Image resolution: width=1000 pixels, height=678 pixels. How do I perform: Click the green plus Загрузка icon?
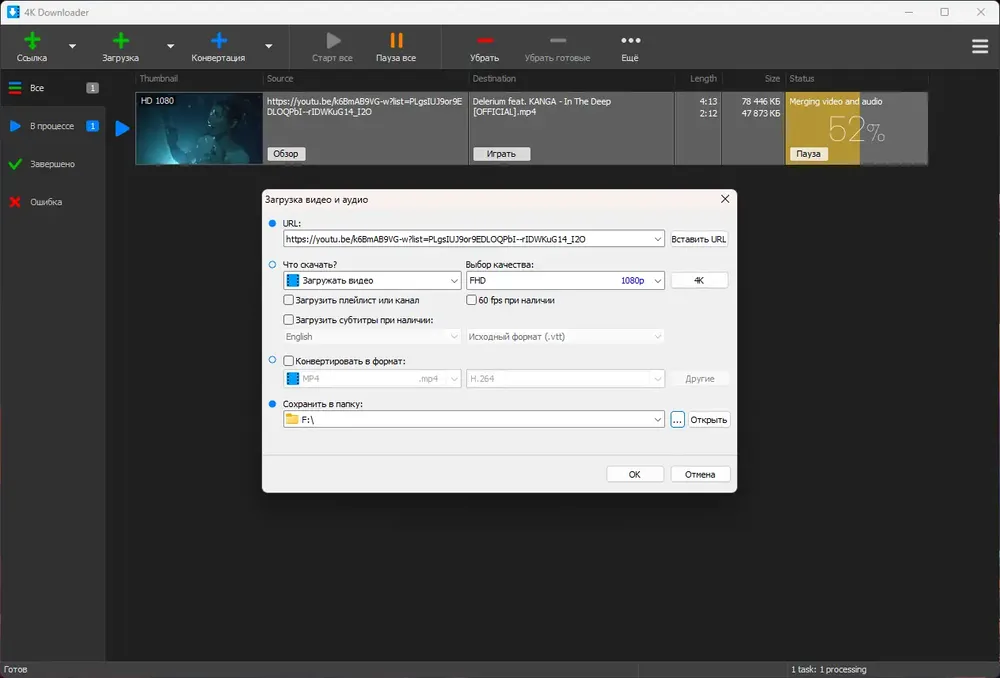[121, 41]
